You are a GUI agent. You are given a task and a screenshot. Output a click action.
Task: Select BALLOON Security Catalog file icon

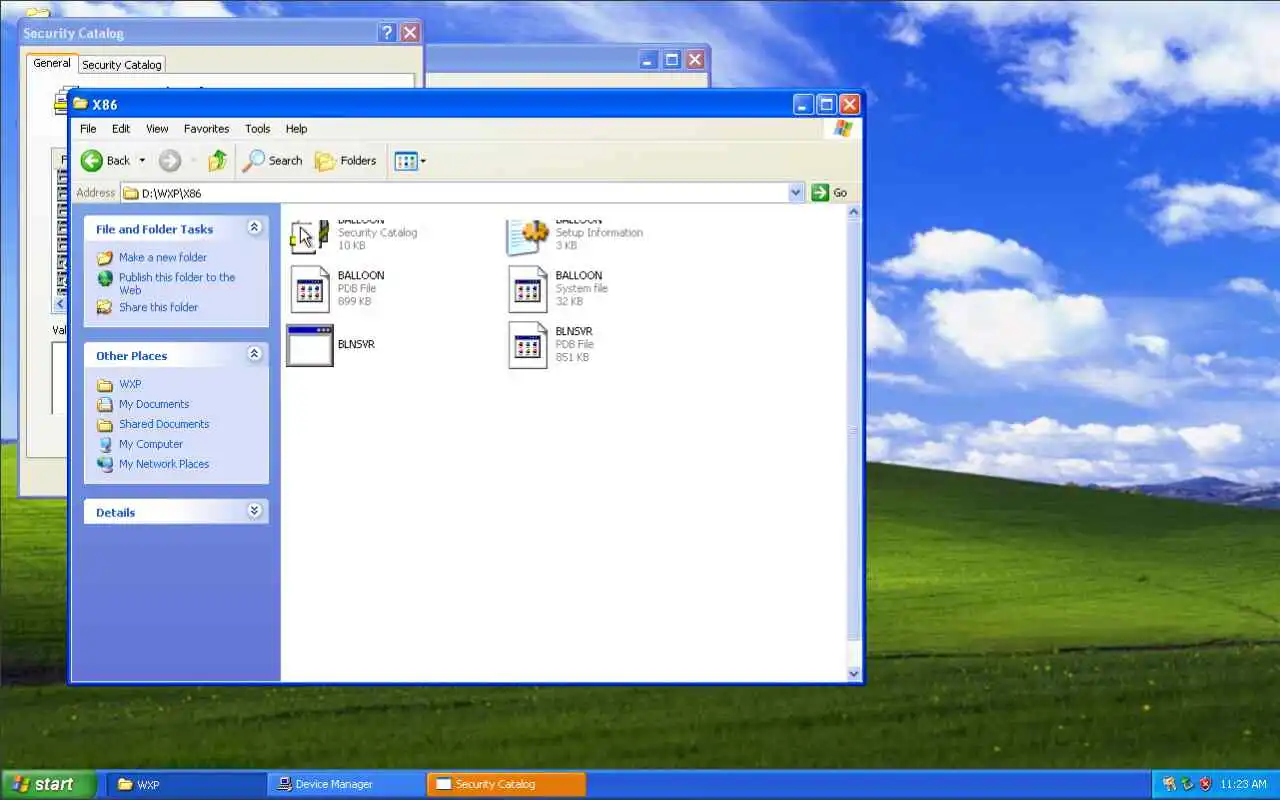click(x=309, y=236)
